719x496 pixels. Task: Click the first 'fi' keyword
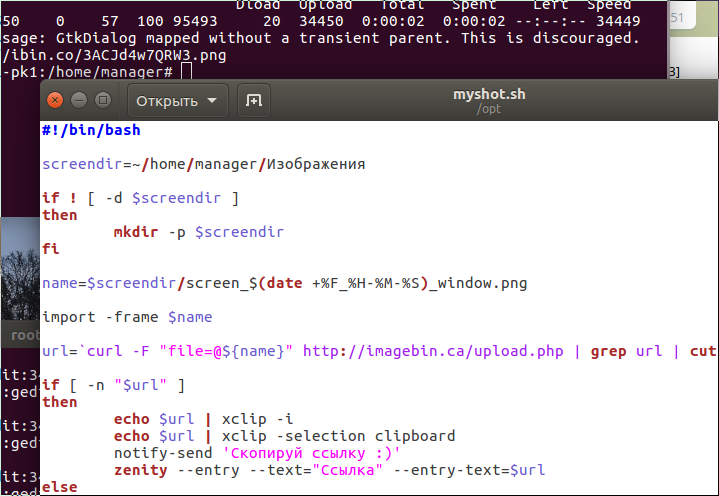[50, 249]
